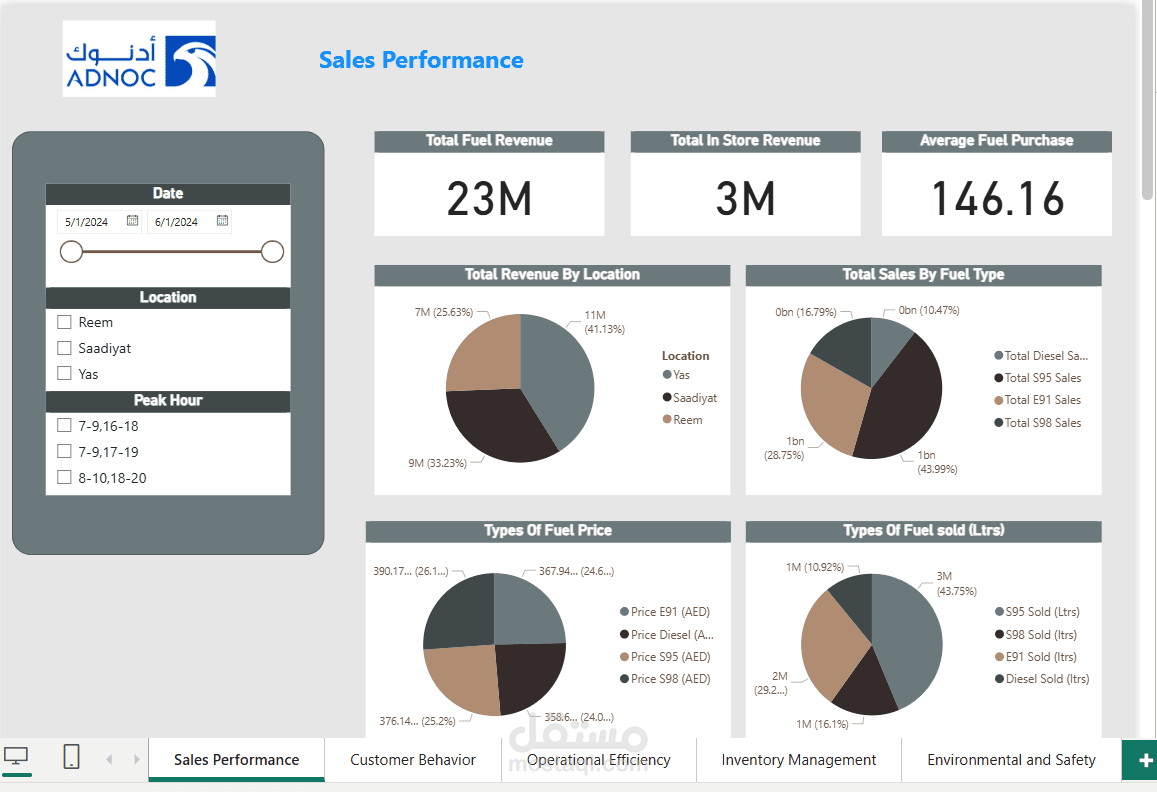This screenshot has height=792, width=1157.
Task: Select Total S95 Sales legend item
Action: tap(1037, 378)
